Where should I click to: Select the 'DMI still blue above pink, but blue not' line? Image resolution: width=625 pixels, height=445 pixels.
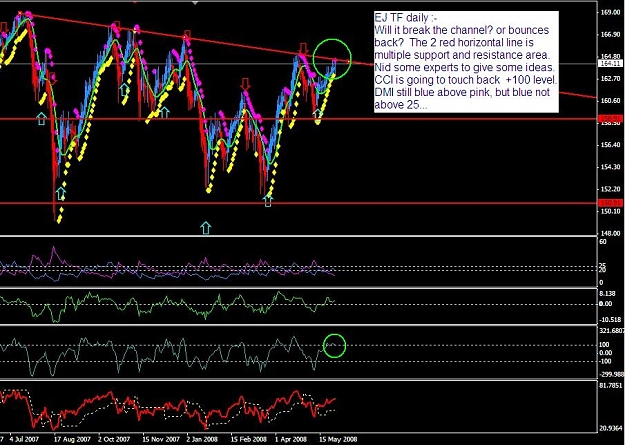(462, 93)
